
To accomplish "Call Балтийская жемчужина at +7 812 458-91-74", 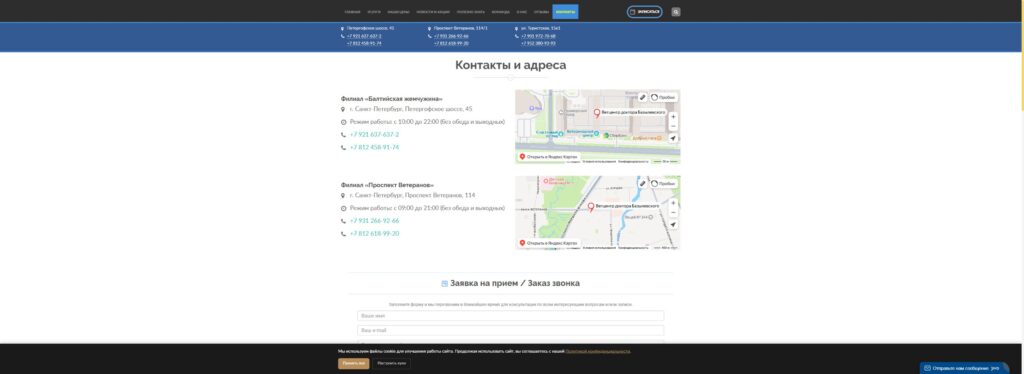I will 374,148.
